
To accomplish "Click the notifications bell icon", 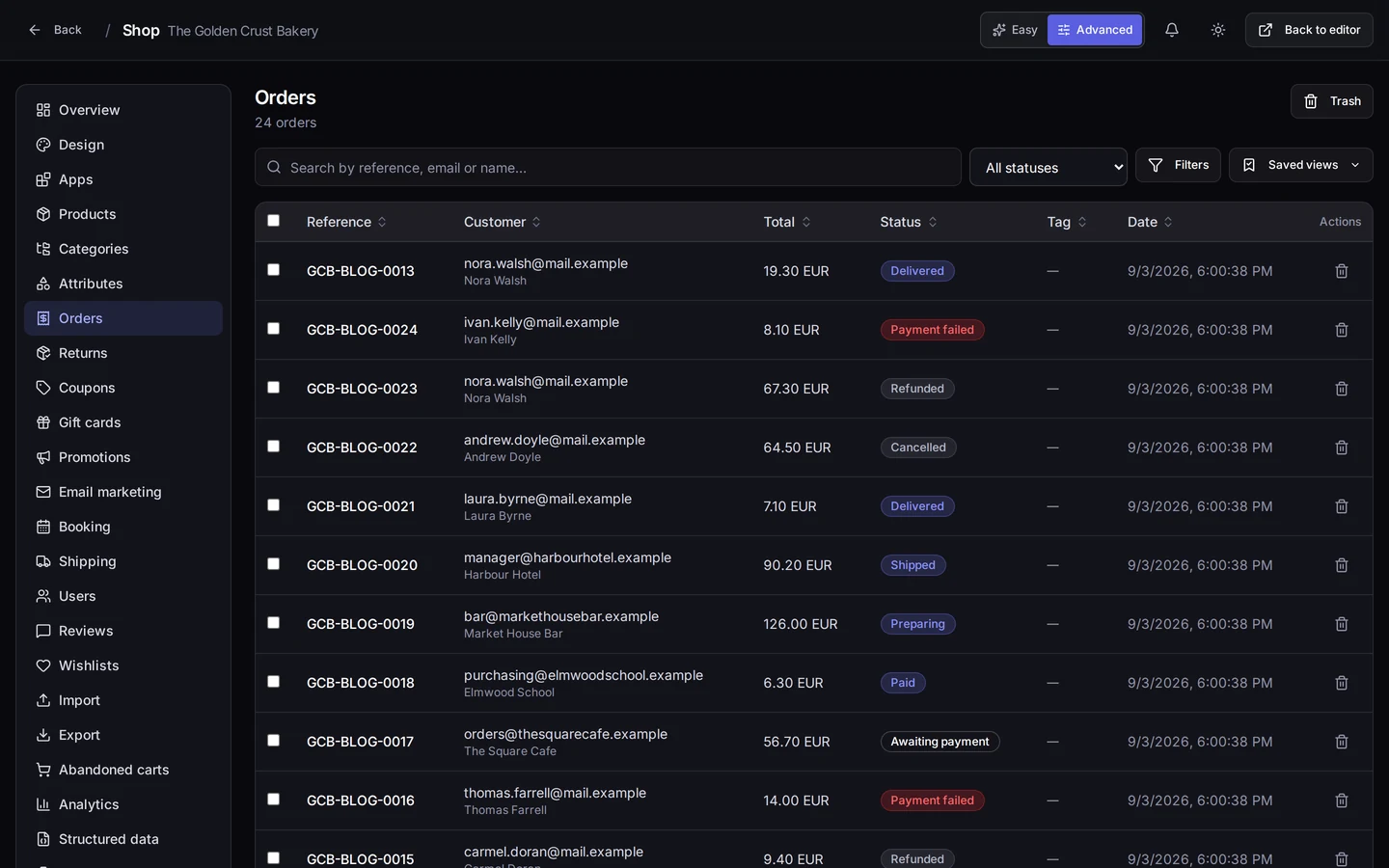I will [x=1172, y=30].
